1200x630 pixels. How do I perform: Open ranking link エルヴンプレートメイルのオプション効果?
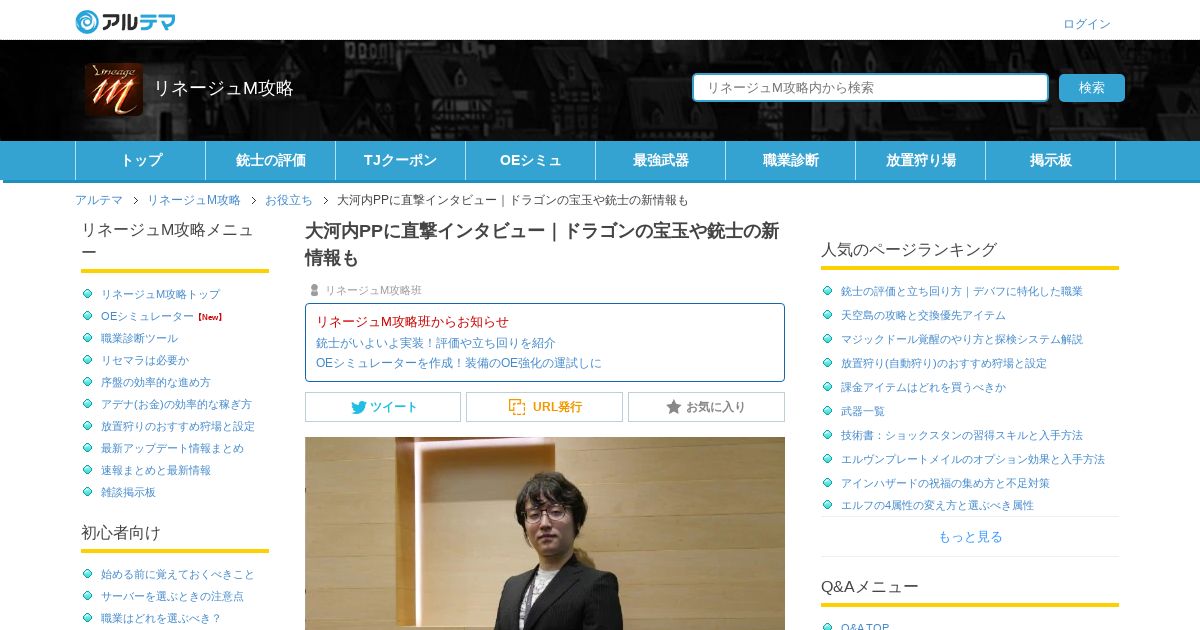point(972,459)
